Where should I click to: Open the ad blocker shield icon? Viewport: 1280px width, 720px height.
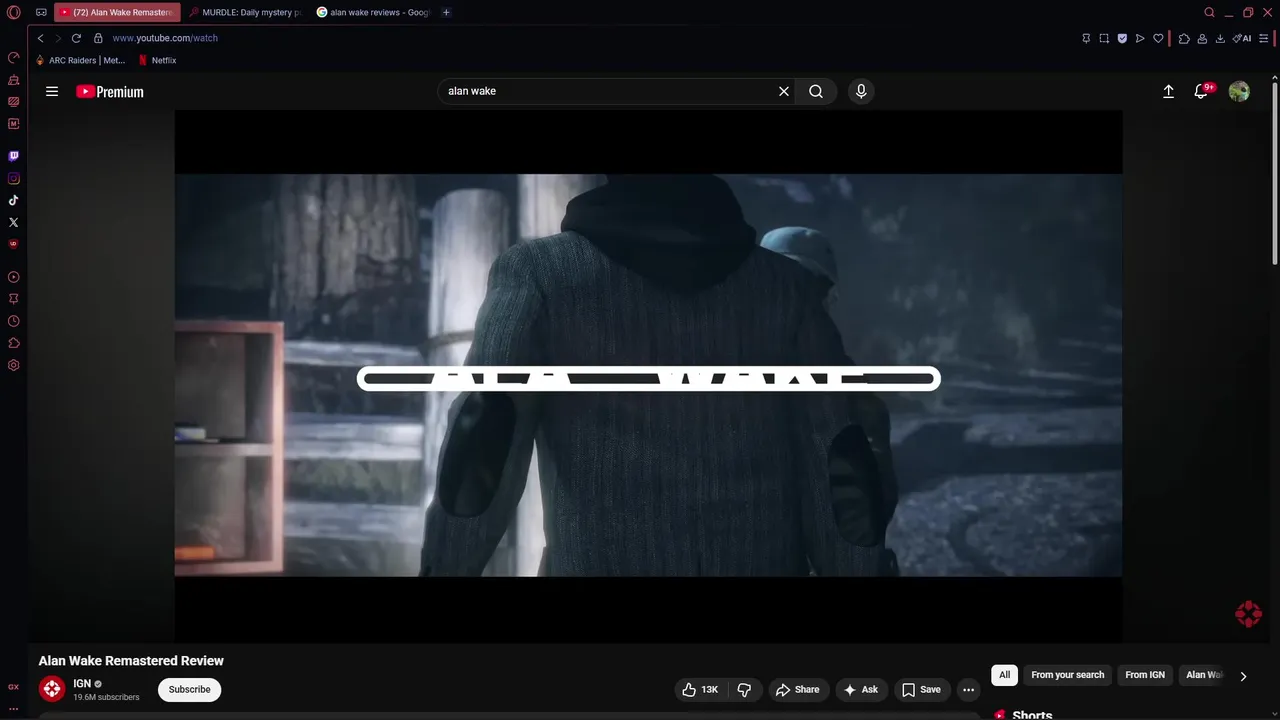pyautogui.click(x=1122, y=38)
